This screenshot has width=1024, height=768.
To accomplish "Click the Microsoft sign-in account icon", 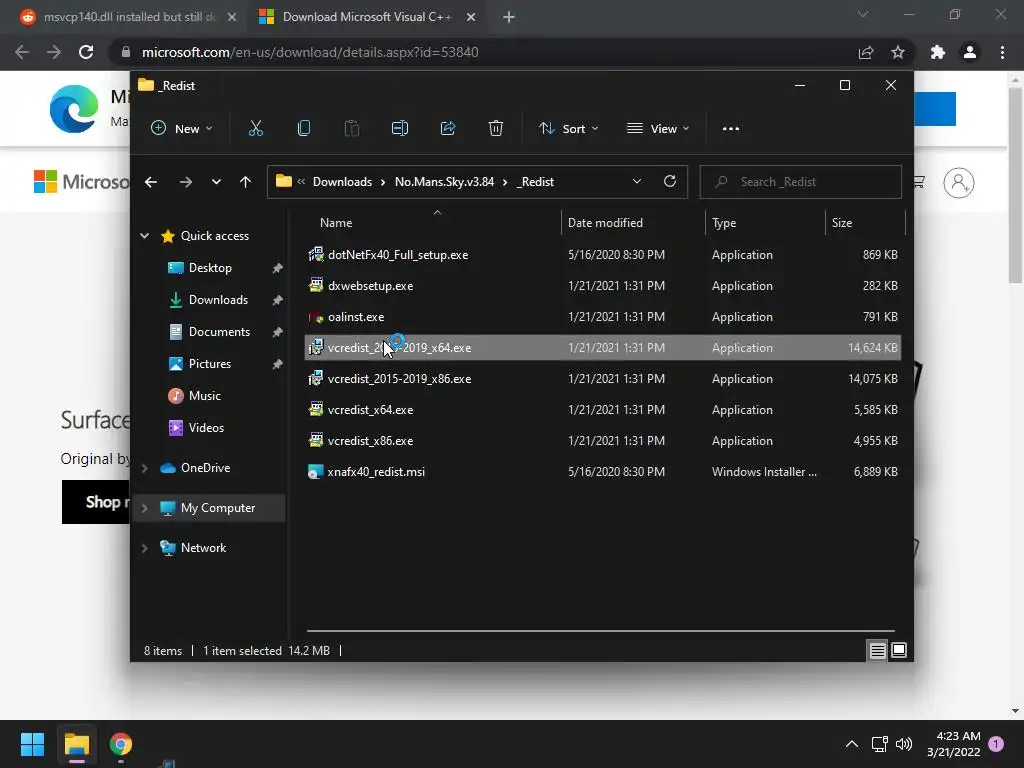I will pos(959,183).
